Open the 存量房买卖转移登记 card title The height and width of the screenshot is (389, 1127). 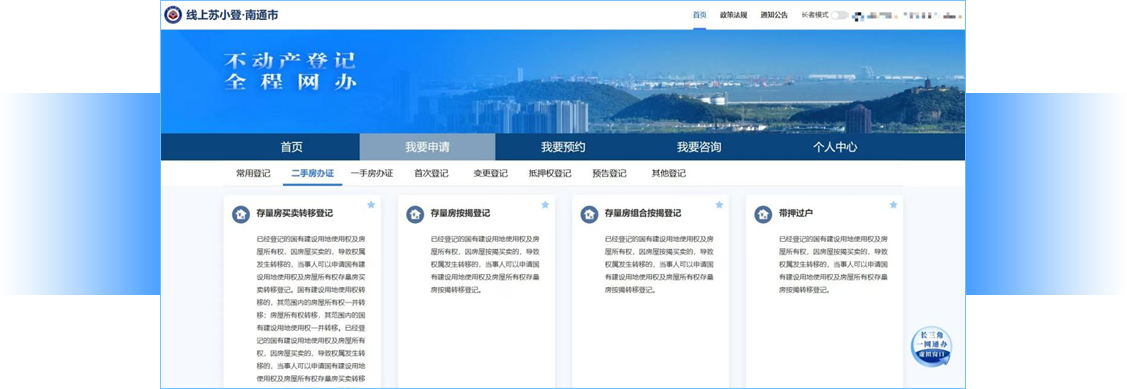coord(295,214)
